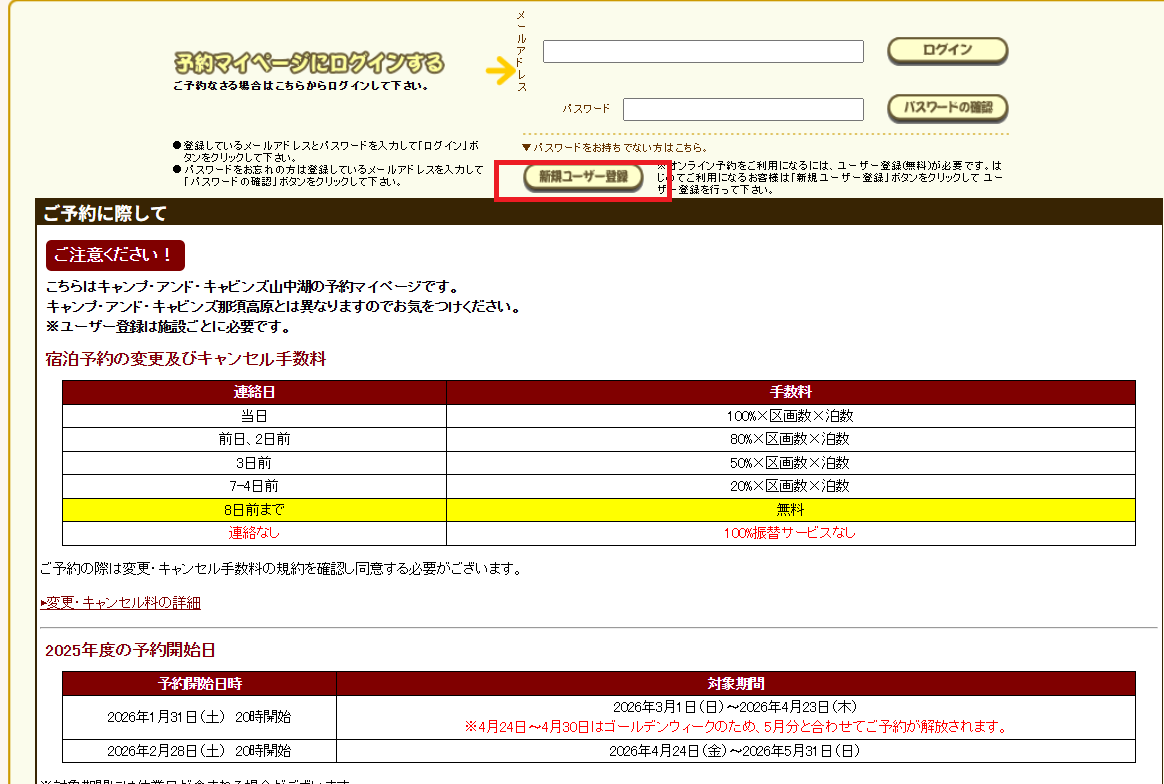Click the 予約マイページにログインする title graphic
This screenshot has width=1164, height=784.
click(309, 64)
